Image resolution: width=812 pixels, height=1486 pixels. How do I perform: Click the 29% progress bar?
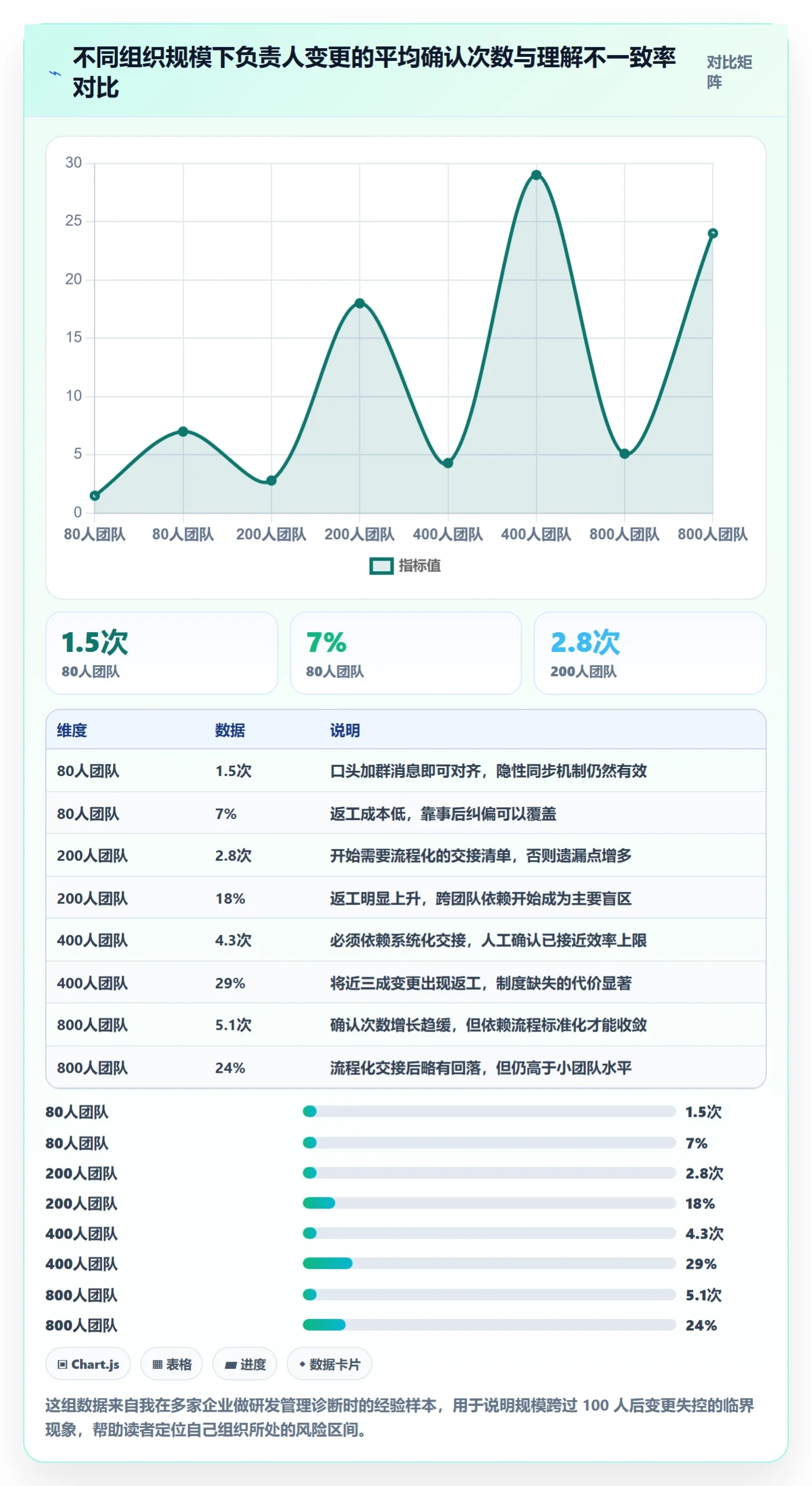point(489,1263)
